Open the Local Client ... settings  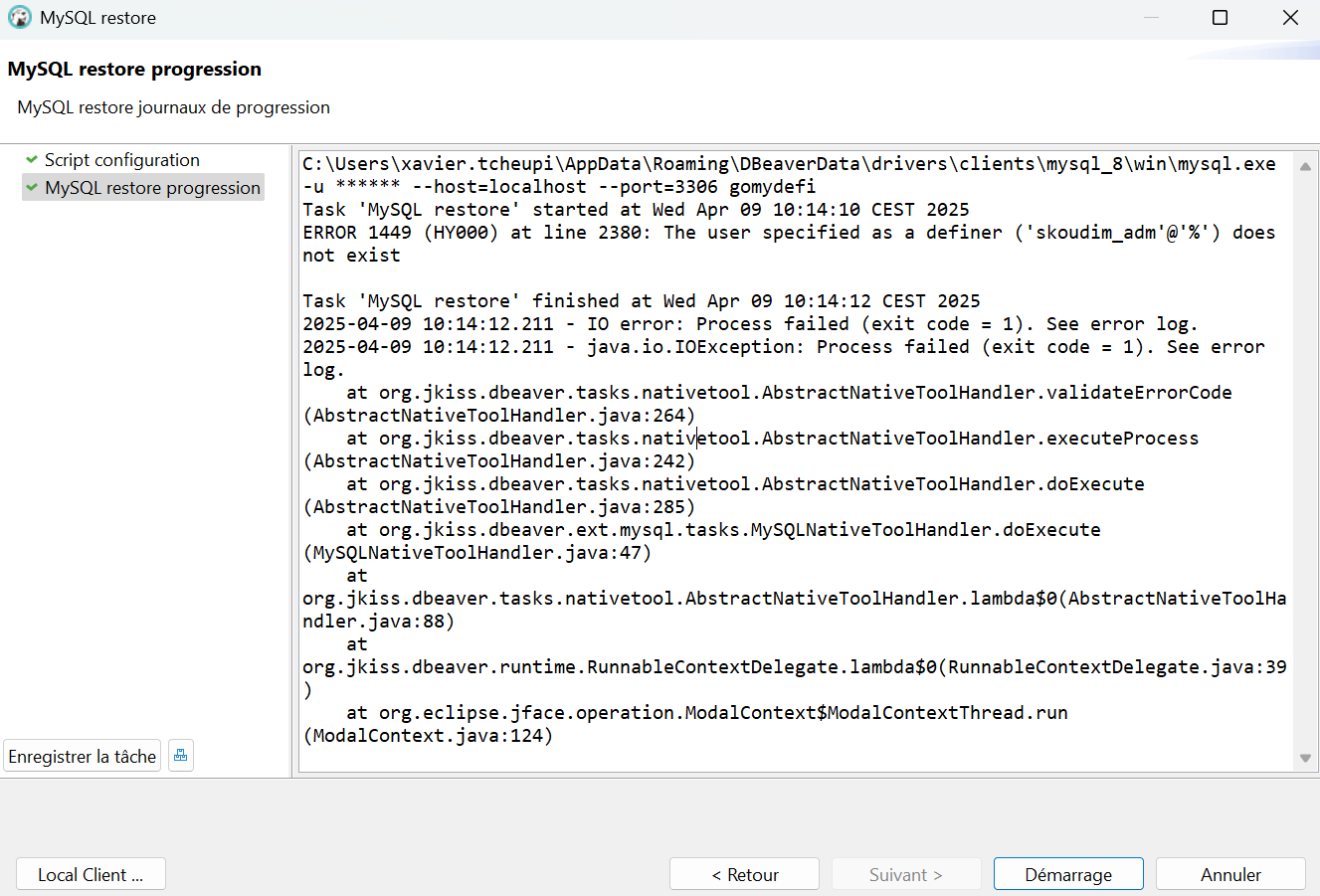click(x=91, y=874)
